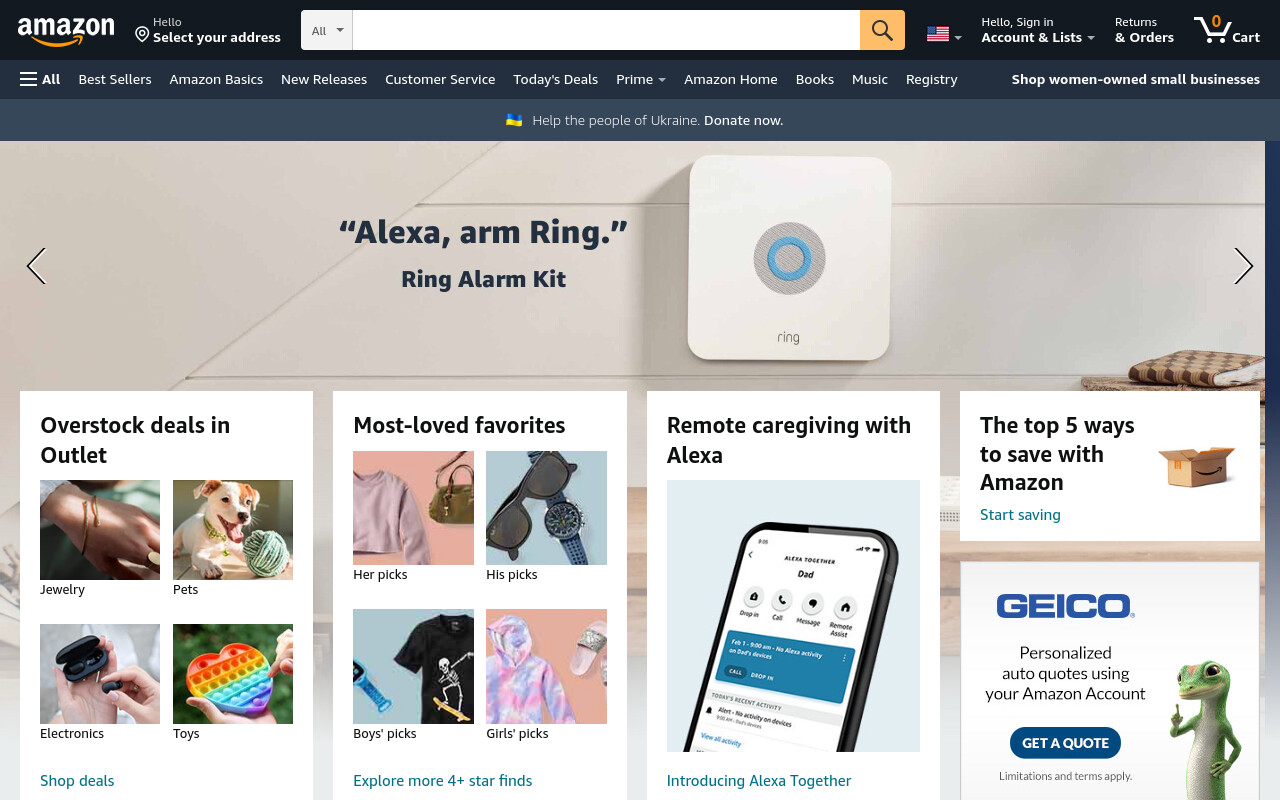Advance to next carousel slide arrow

pos(1243,266)
